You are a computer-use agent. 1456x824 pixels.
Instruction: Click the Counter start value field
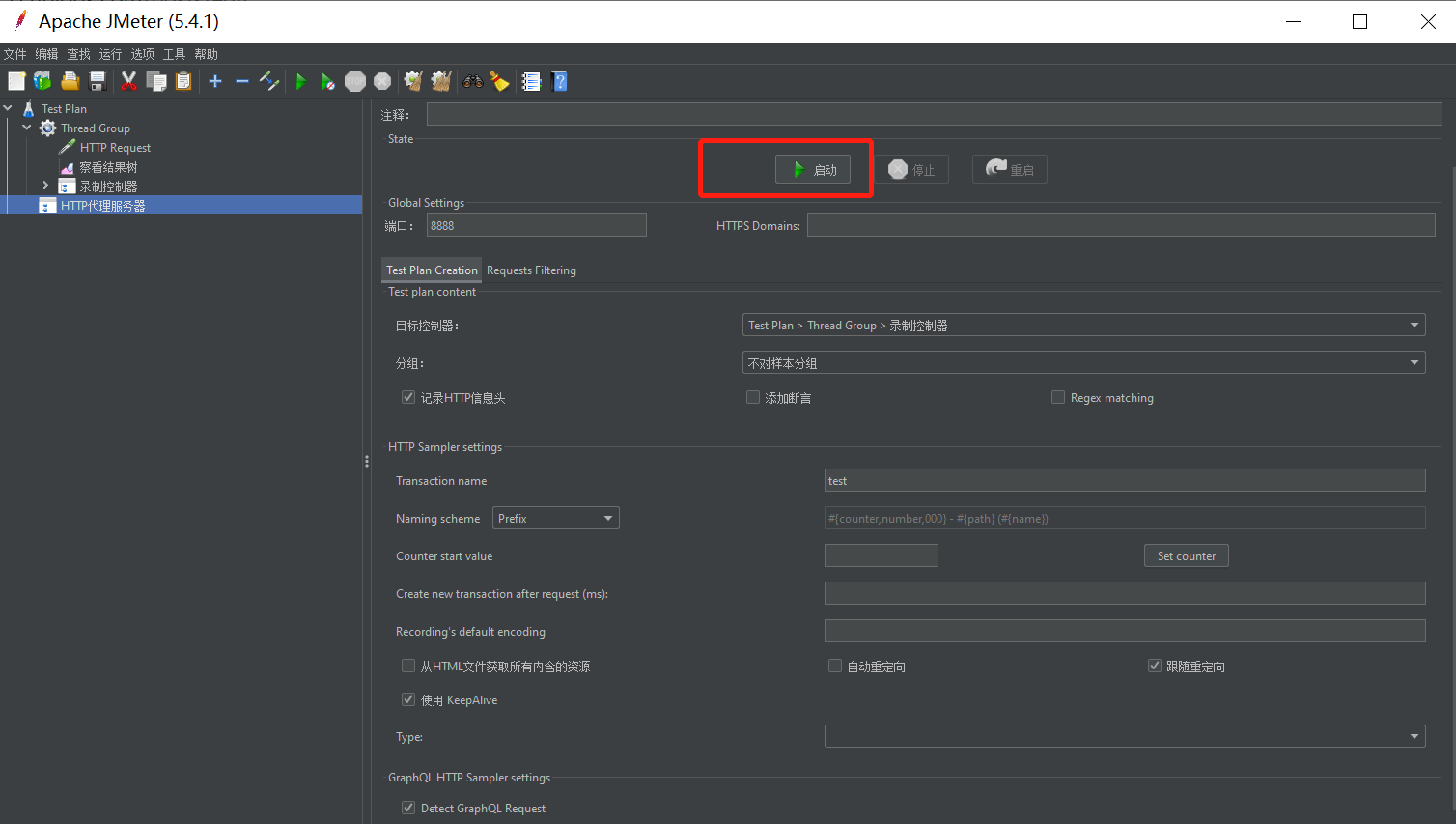click(x=882, y=555)
